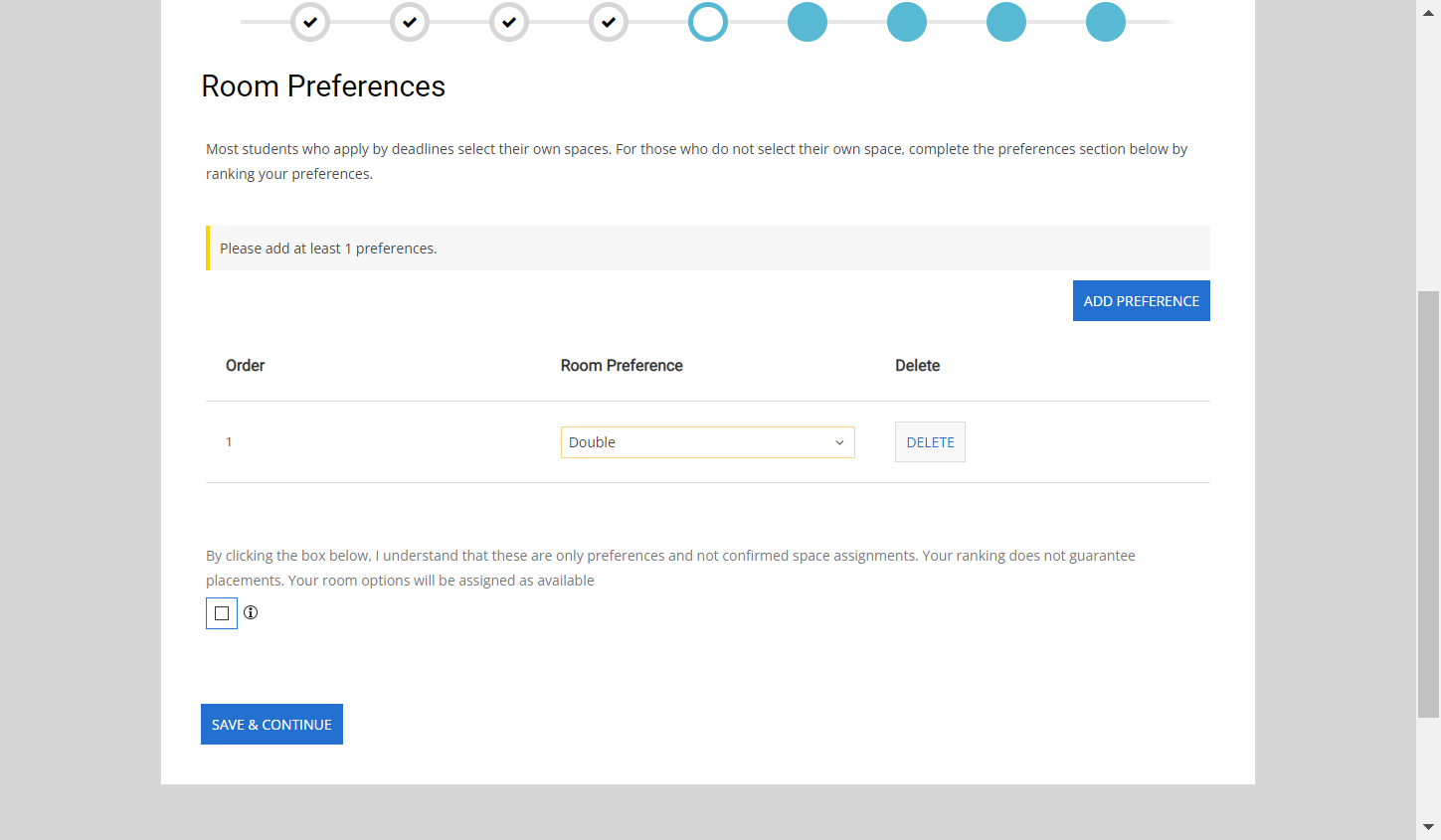Click the Room Preferences heading

323,86
